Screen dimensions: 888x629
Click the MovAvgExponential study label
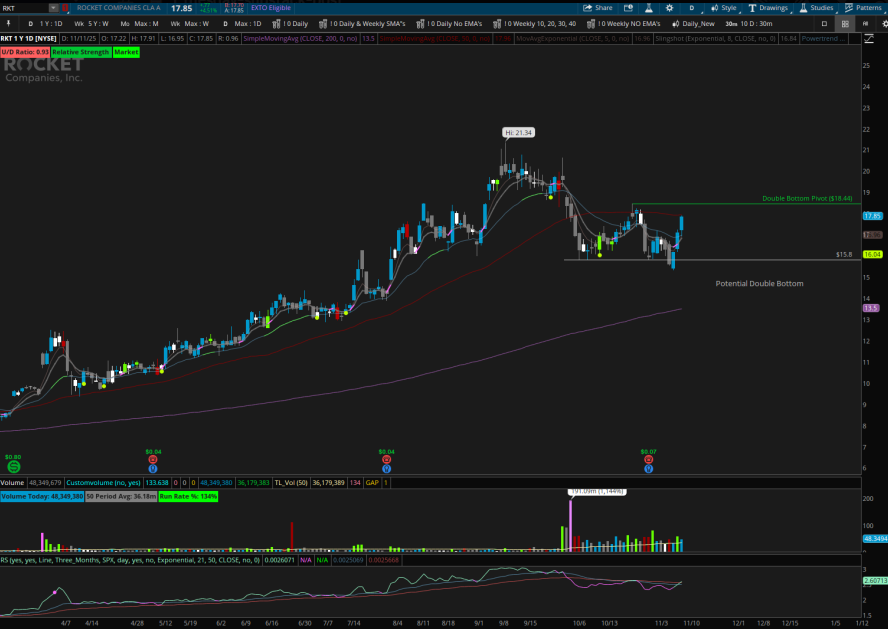click(x=572, y=38)
